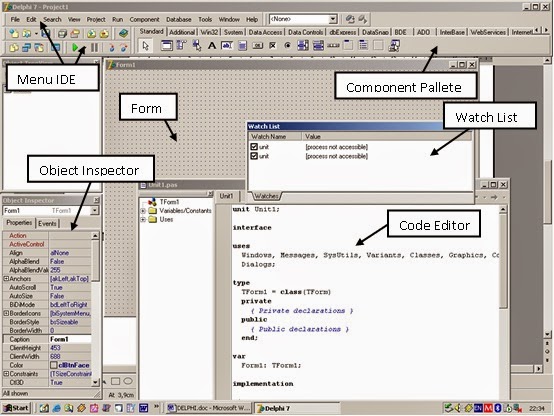Select the MainMenu component icon

coord(182,46)
